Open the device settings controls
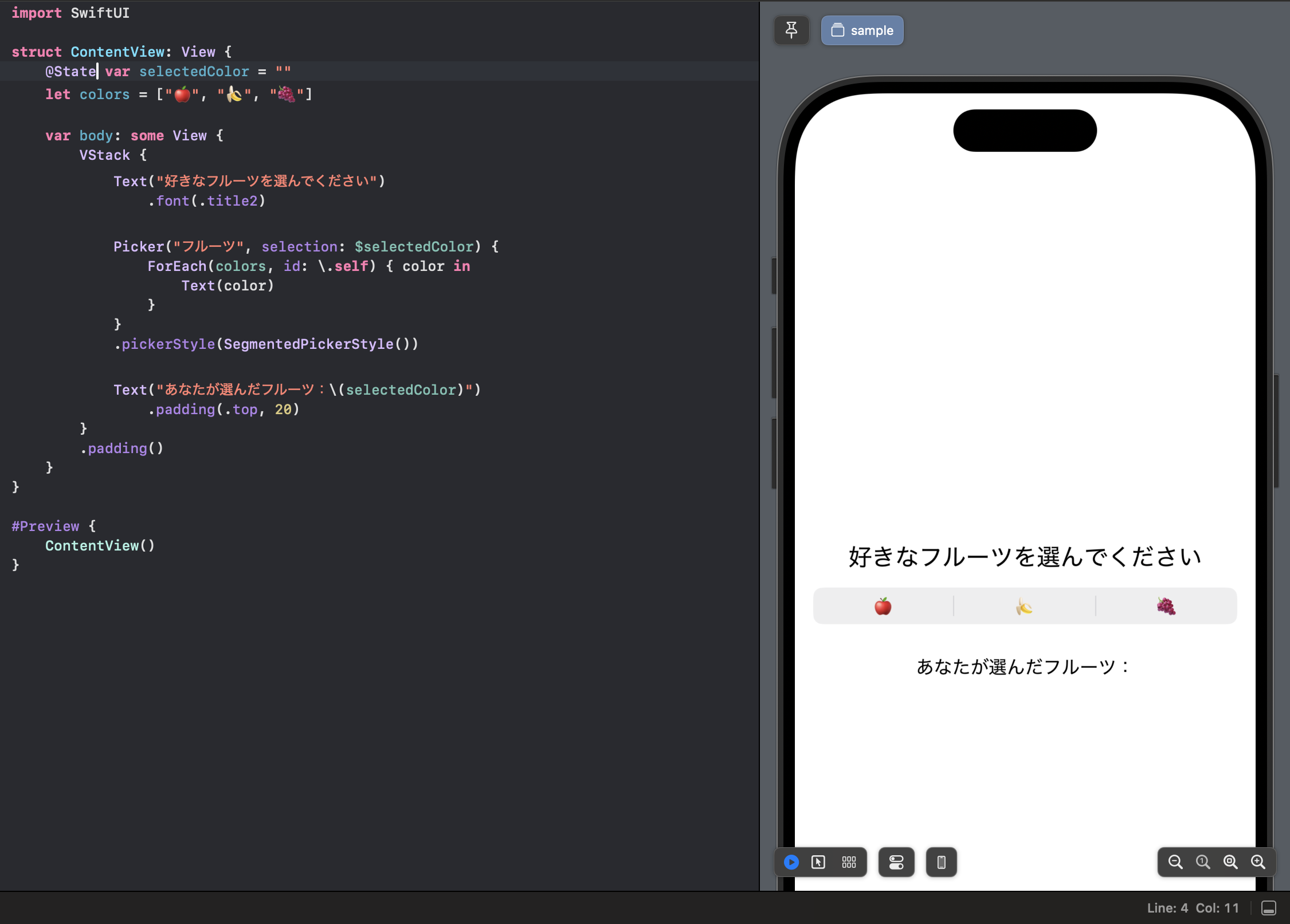Screen dimensions: 1290x924 896,862
